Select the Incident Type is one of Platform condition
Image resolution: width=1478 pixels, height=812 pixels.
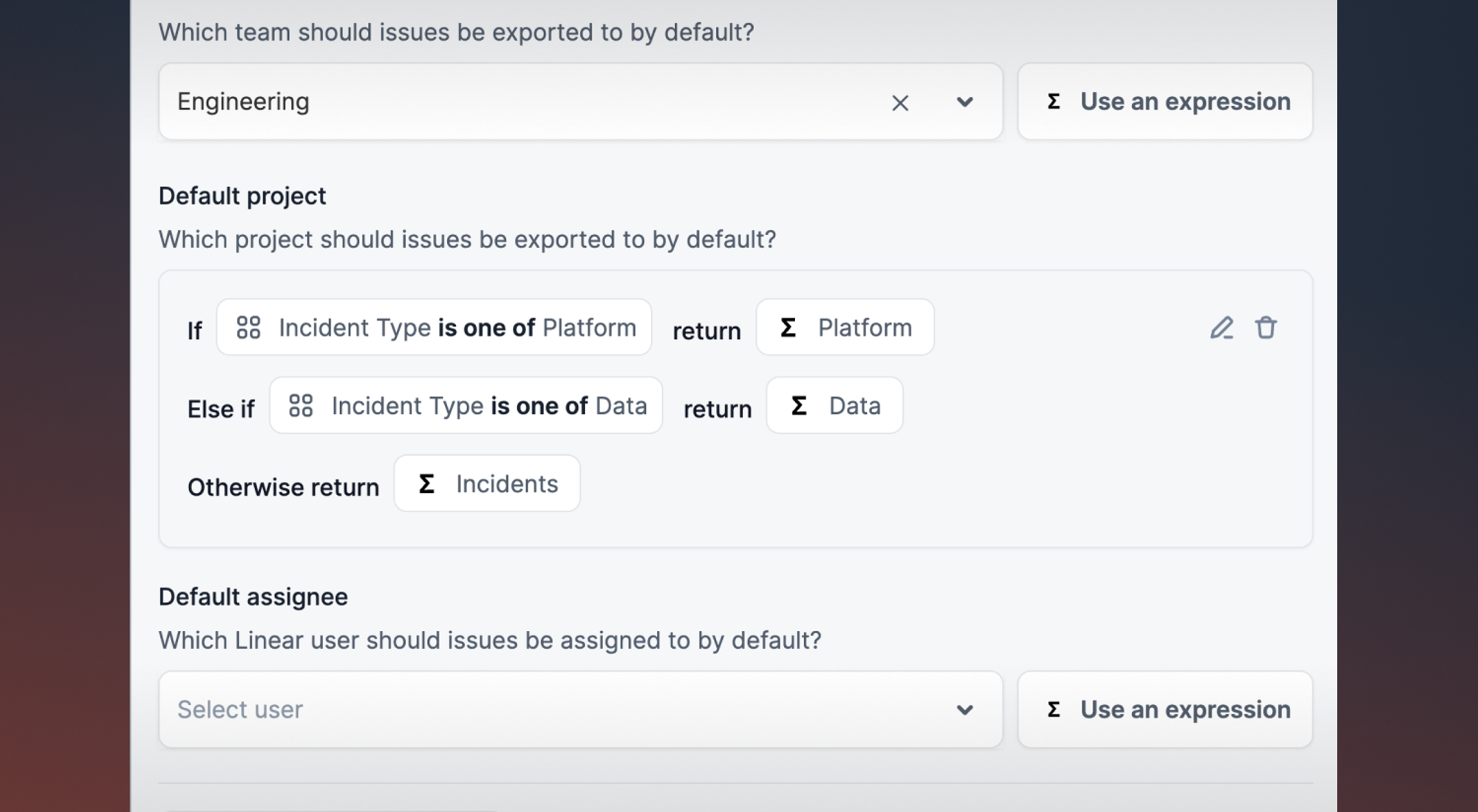[x=457, y=327]
